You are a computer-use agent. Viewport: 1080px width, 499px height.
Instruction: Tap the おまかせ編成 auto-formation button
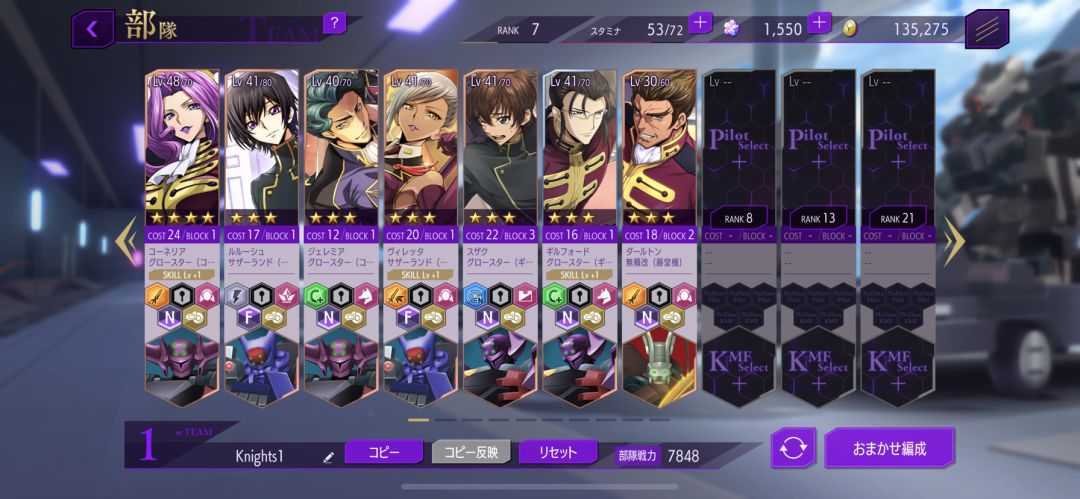click(889, 448)
